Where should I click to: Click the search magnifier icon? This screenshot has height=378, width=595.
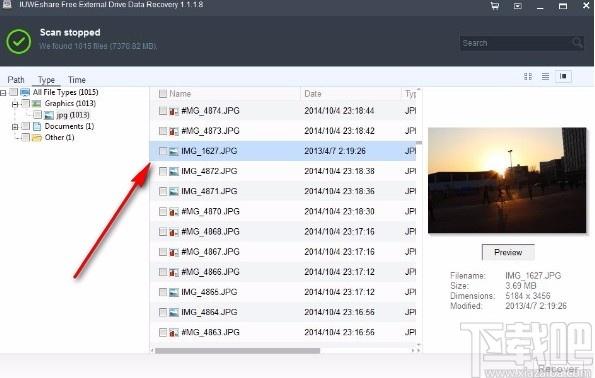click(577, 43)
